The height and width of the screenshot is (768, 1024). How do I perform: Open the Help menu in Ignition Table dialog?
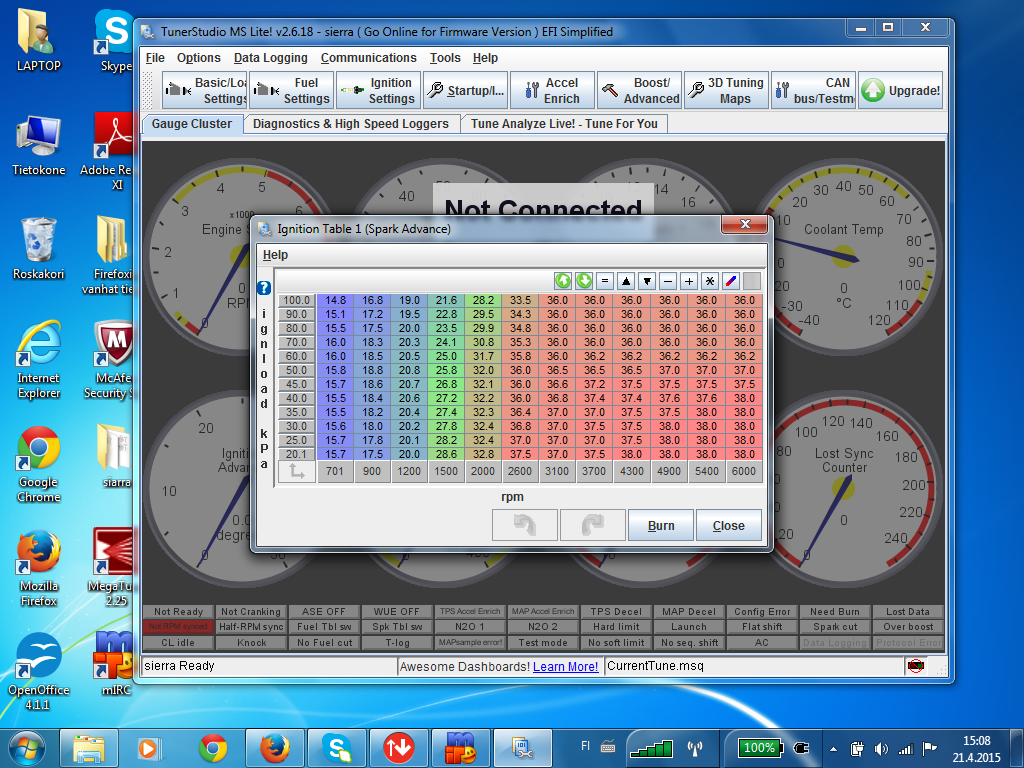point(275,255)
